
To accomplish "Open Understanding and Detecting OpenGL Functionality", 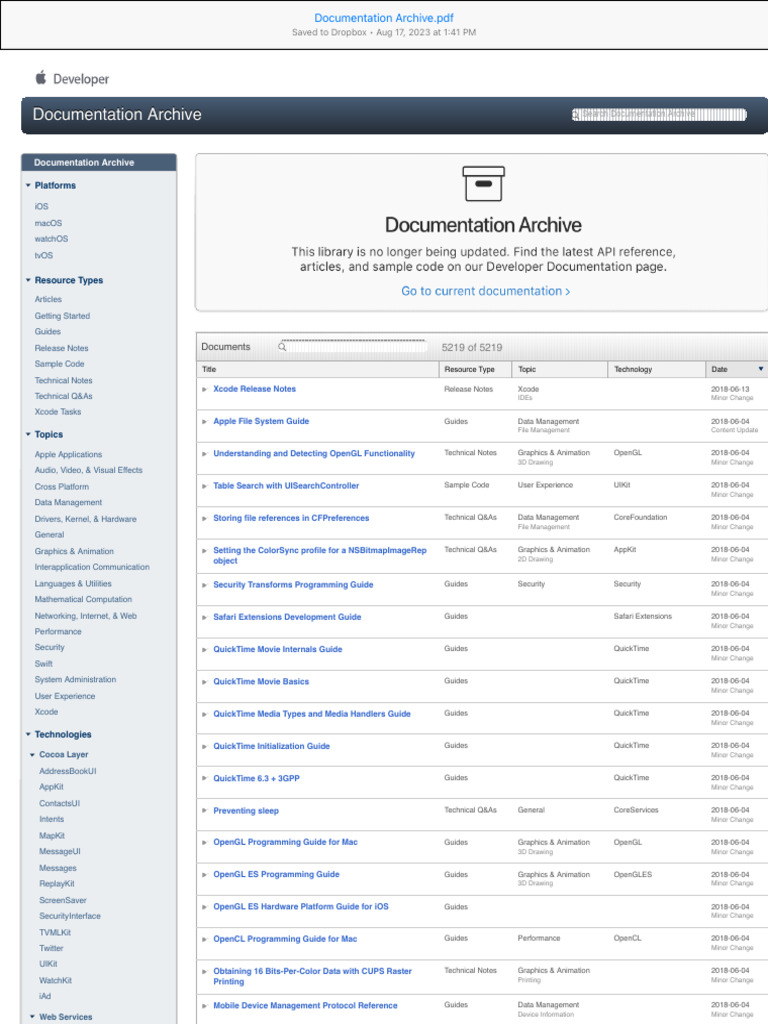I will tap(314, 453).
